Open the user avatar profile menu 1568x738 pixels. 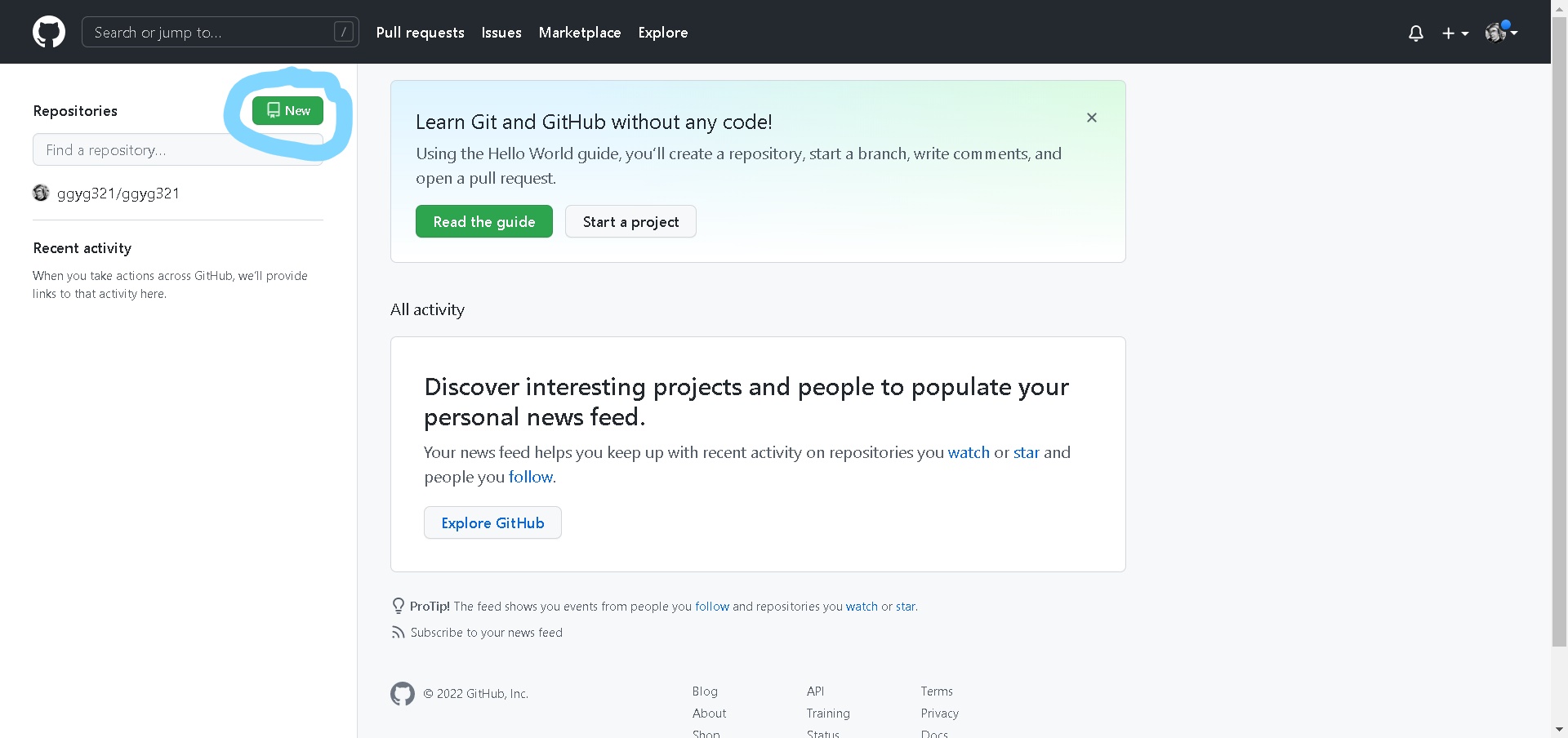(x=1501, y=32)
